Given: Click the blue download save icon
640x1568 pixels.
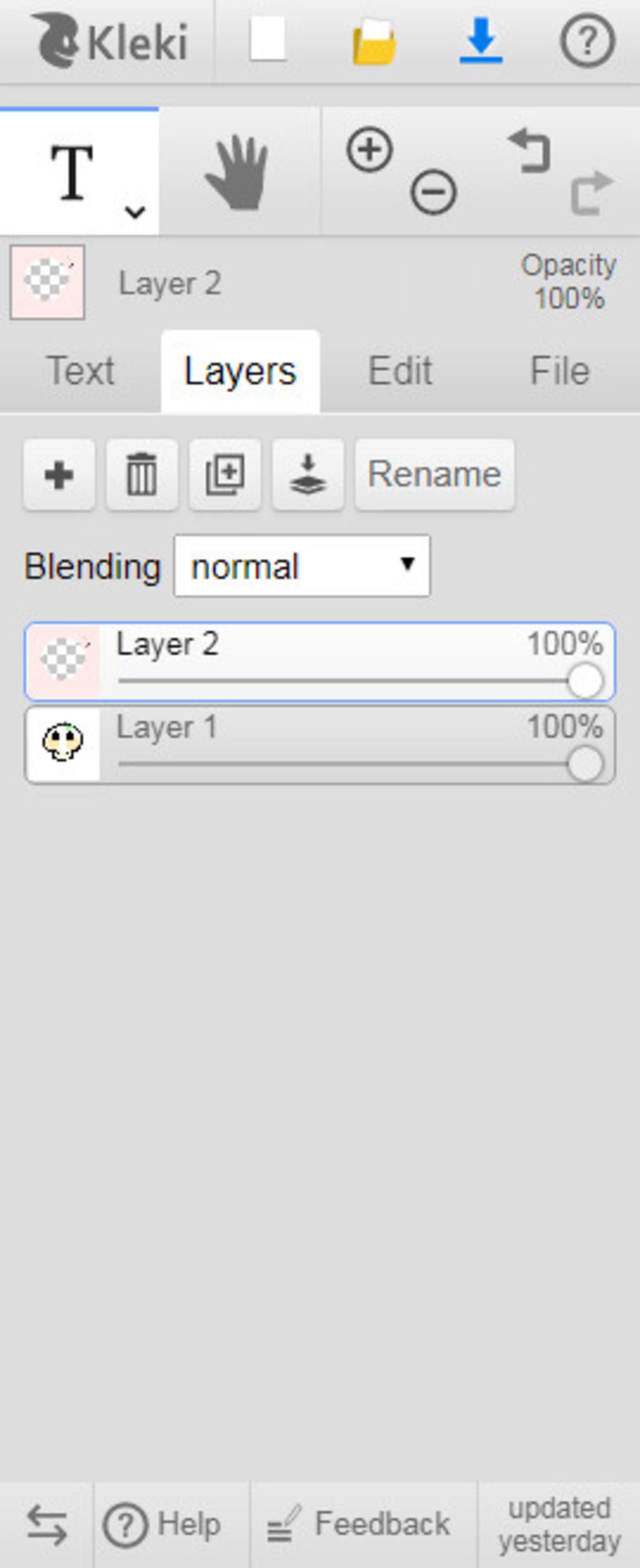Looking at the screenshot, I should pyautogui.click(x=481, y=41).
